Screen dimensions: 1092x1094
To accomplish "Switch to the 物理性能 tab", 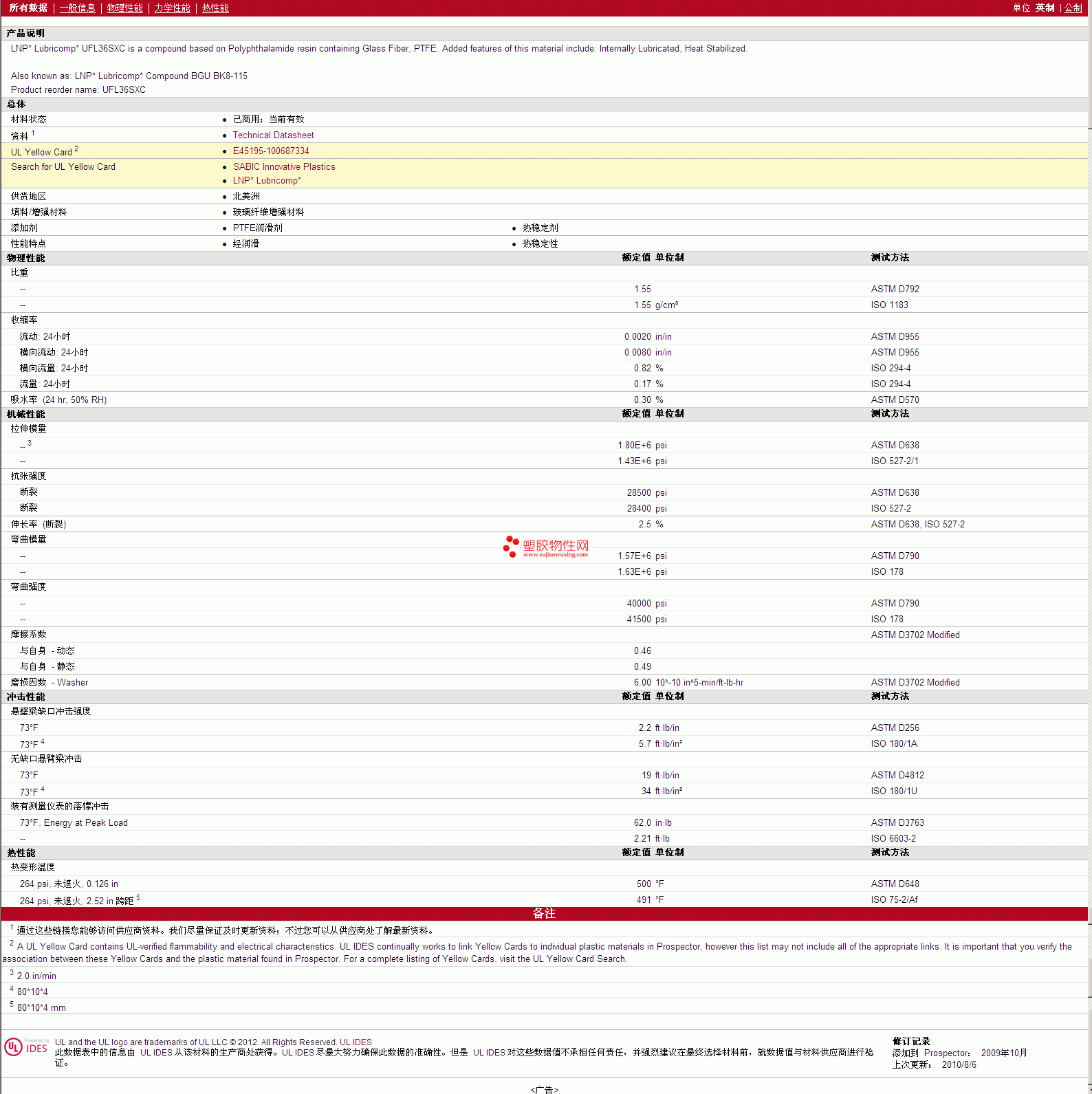I will pyautogui.click(x=125, y=8).
